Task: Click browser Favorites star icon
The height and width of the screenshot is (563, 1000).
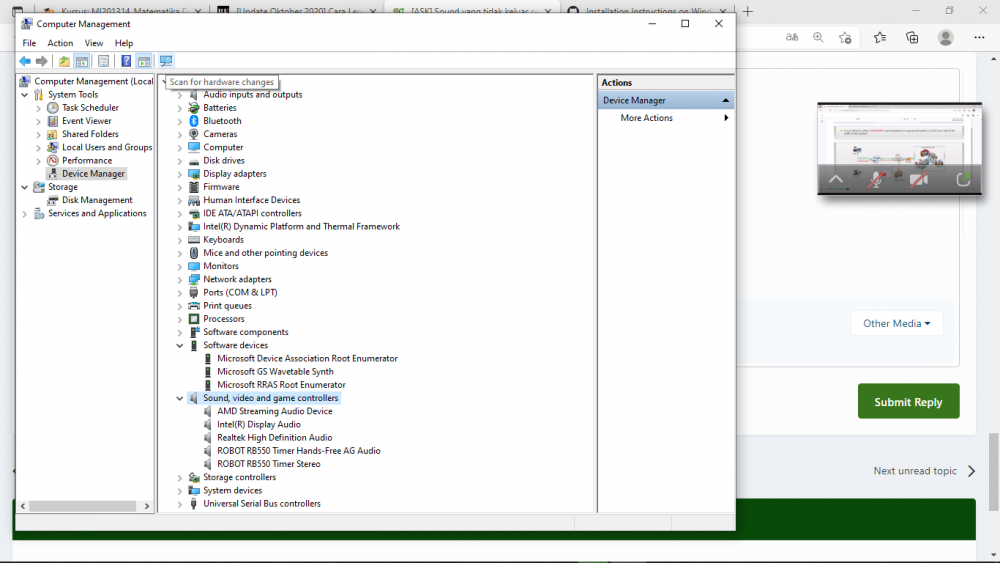Action: tap(880, 38)
